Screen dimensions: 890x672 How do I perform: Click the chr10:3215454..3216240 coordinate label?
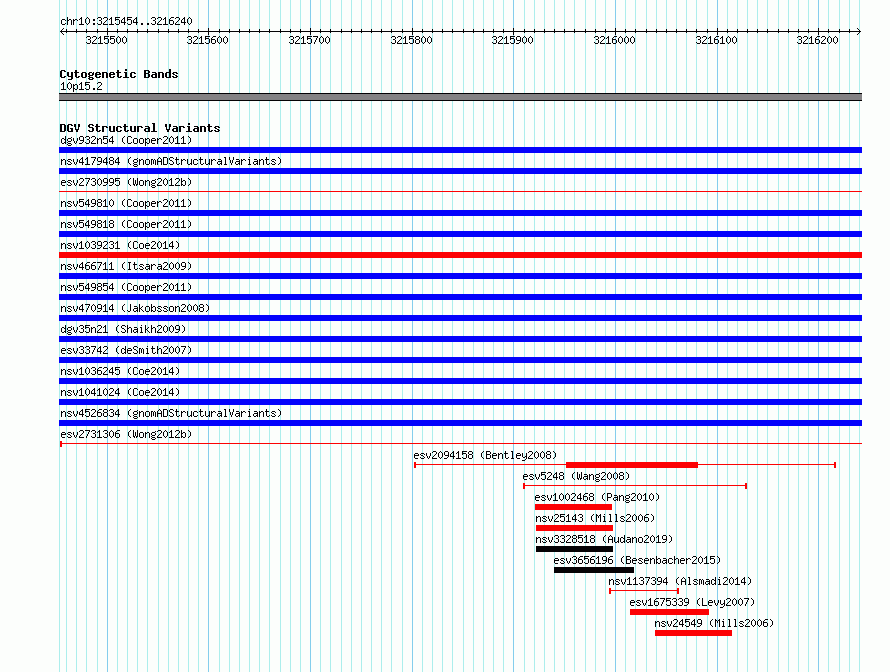coord(126,21)
